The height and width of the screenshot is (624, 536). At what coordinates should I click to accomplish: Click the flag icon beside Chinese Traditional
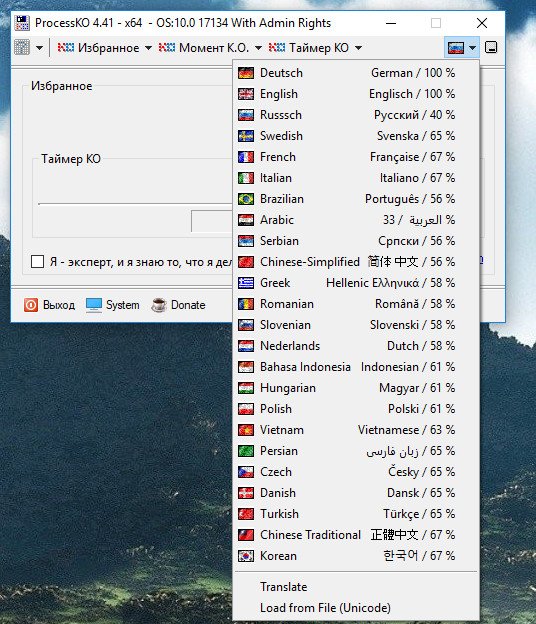click(x=246, y=535)
